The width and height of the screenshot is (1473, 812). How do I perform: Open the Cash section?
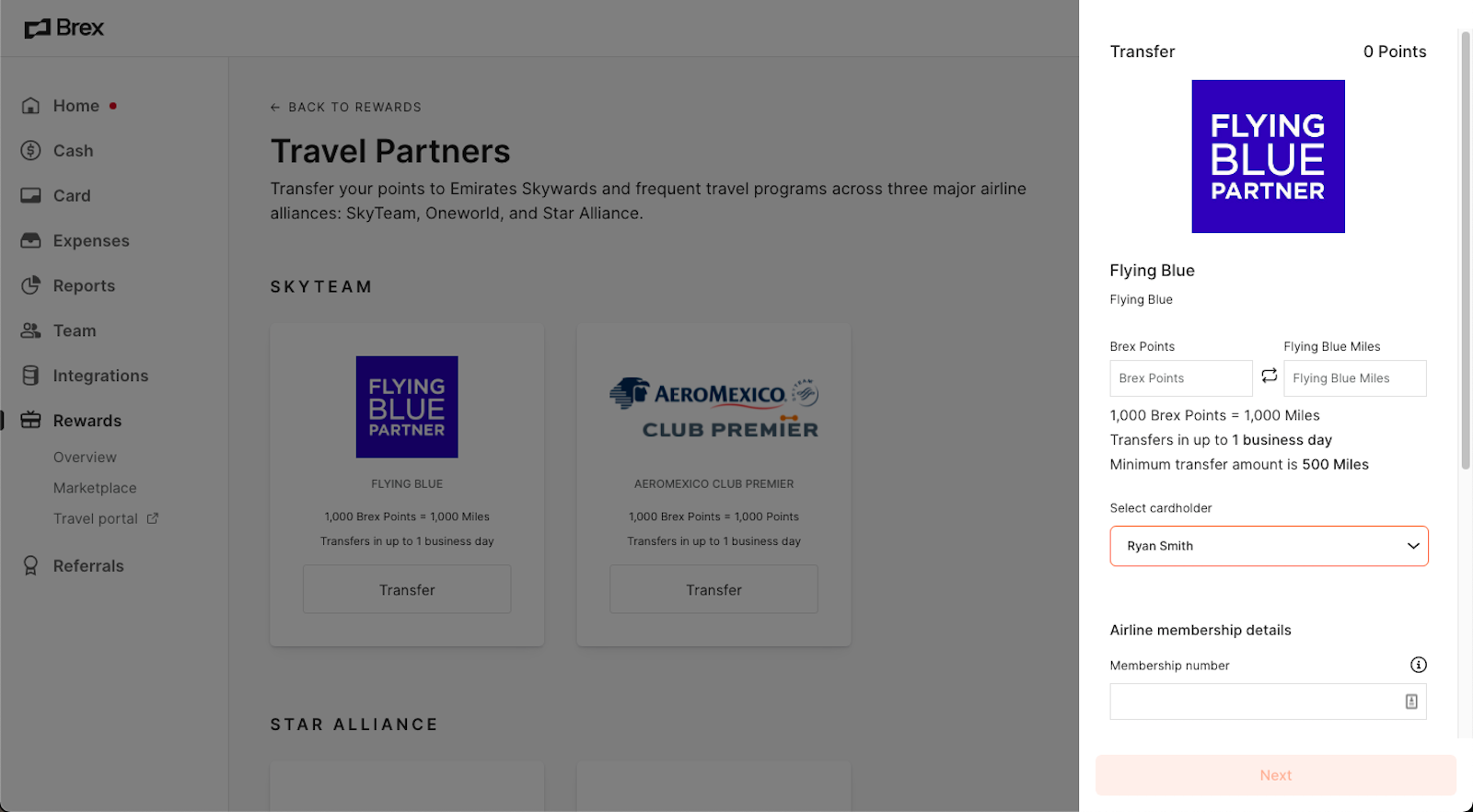coord(73,151)
